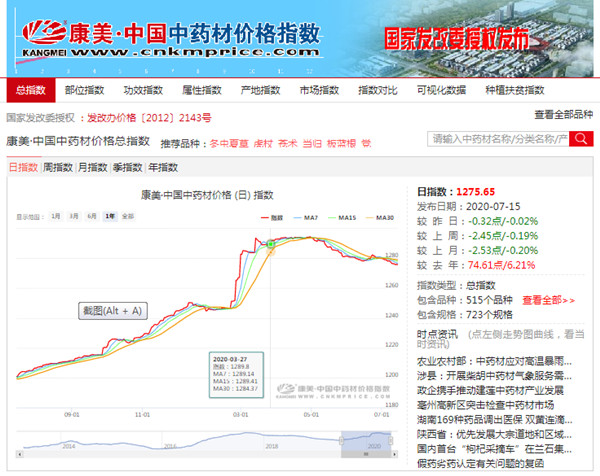This screenshot has height=476, width=600.
Task: Open the 指数对比 navigation tab
Action: (378, 90)
